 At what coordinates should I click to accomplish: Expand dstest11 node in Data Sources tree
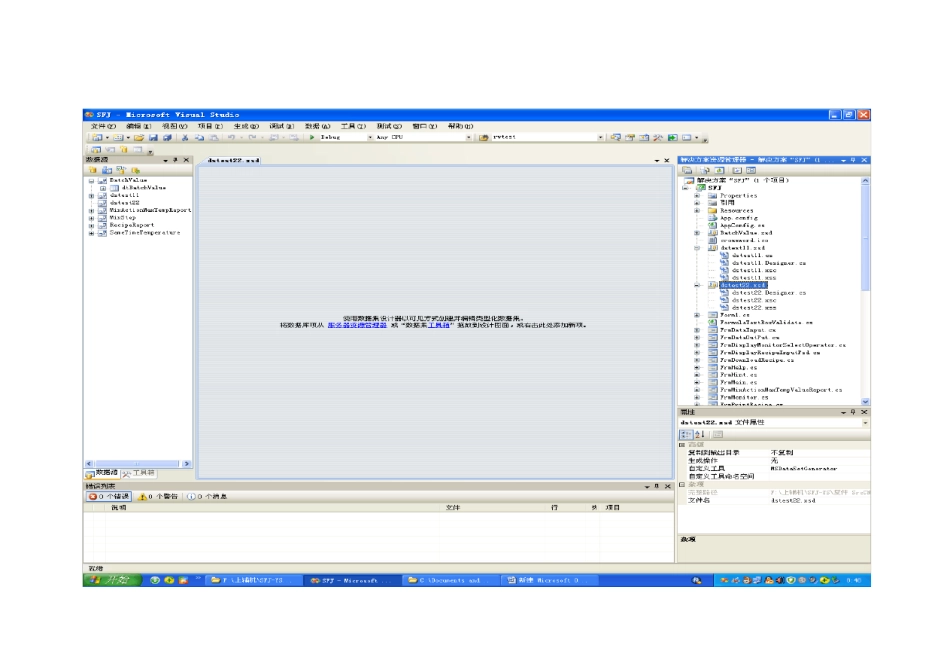coord(91,196)
